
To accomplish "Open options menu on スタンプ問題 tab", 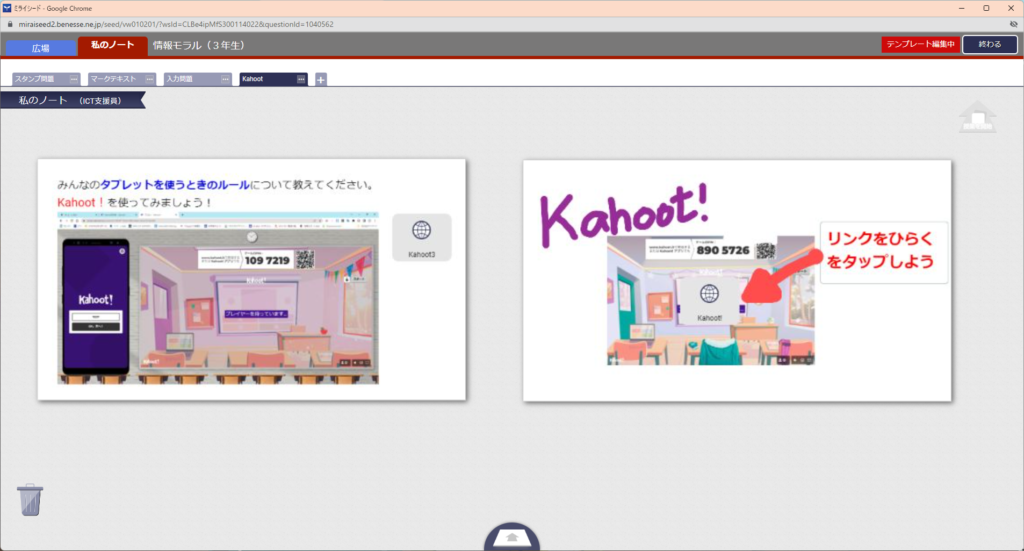I will click(74, 79).
